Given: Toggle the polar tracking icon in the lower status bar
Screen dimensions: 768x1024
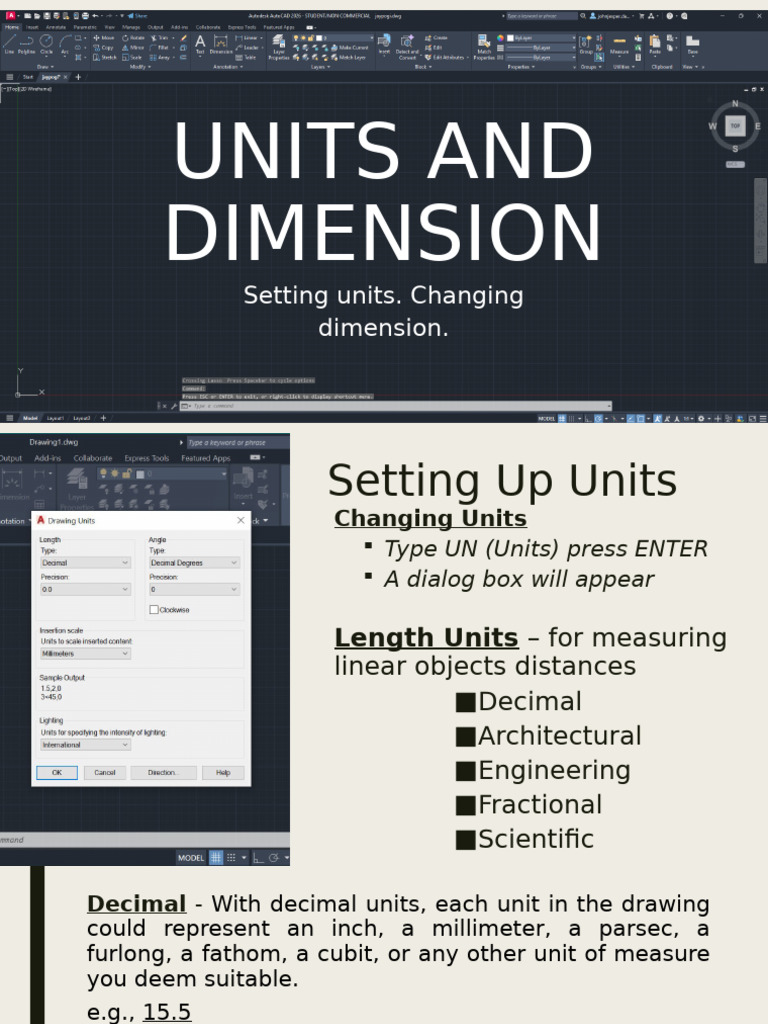Looking at the screenshot, I should click(274, 857).
